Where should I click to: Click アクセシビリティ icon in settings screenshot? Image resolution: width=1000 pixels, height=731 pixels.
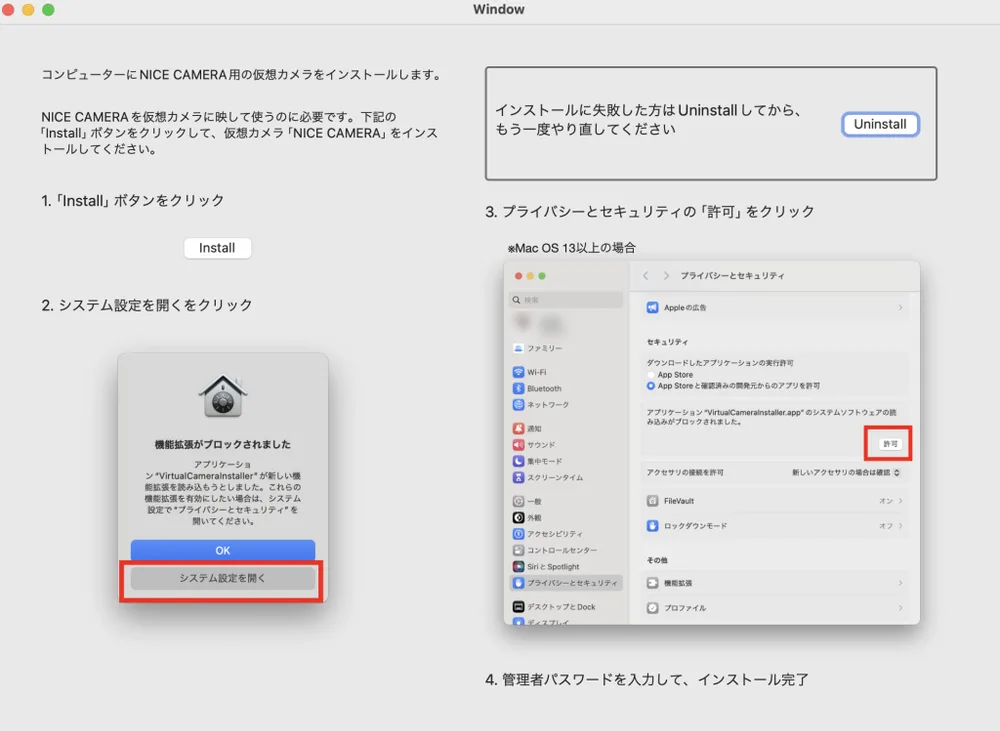tap(518, 534)
